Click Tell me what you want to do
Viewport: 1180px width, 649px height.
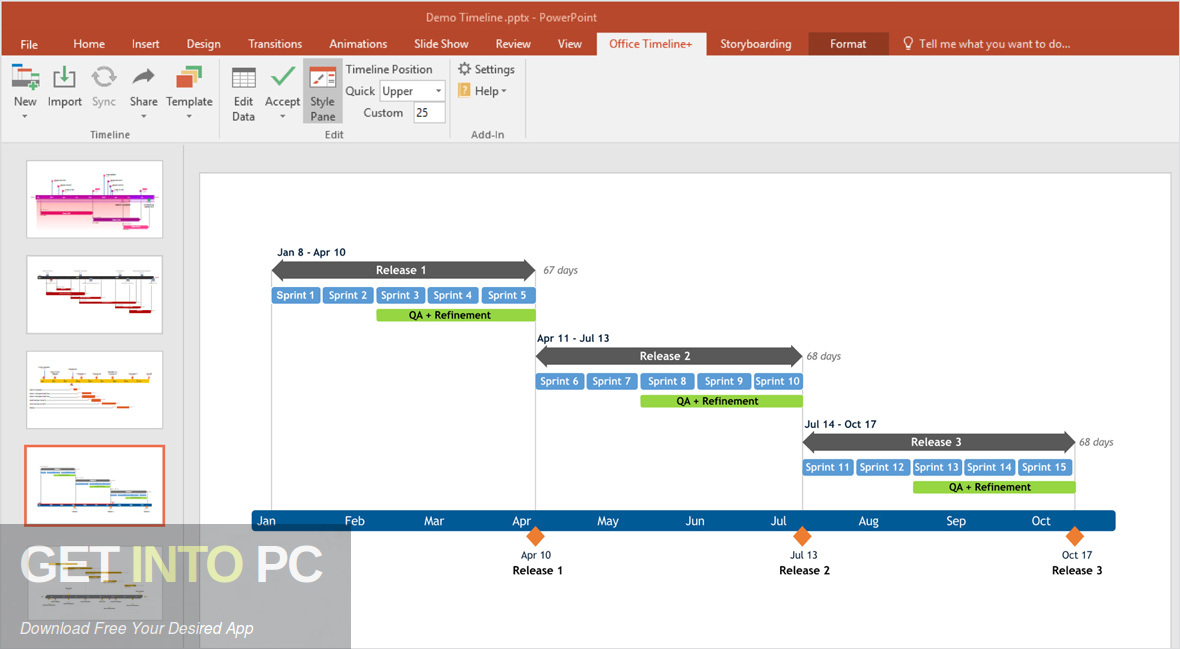pyautogui.click(x=994, y=44)
